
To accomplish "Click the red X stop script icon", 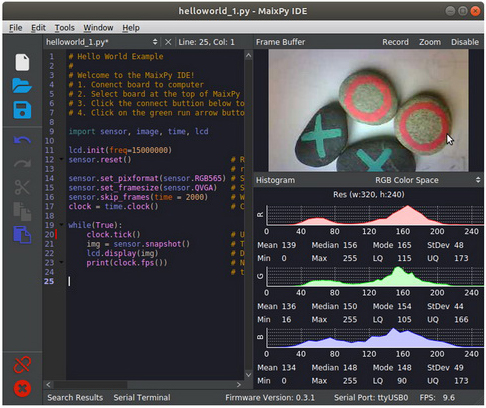I will 22,388.
